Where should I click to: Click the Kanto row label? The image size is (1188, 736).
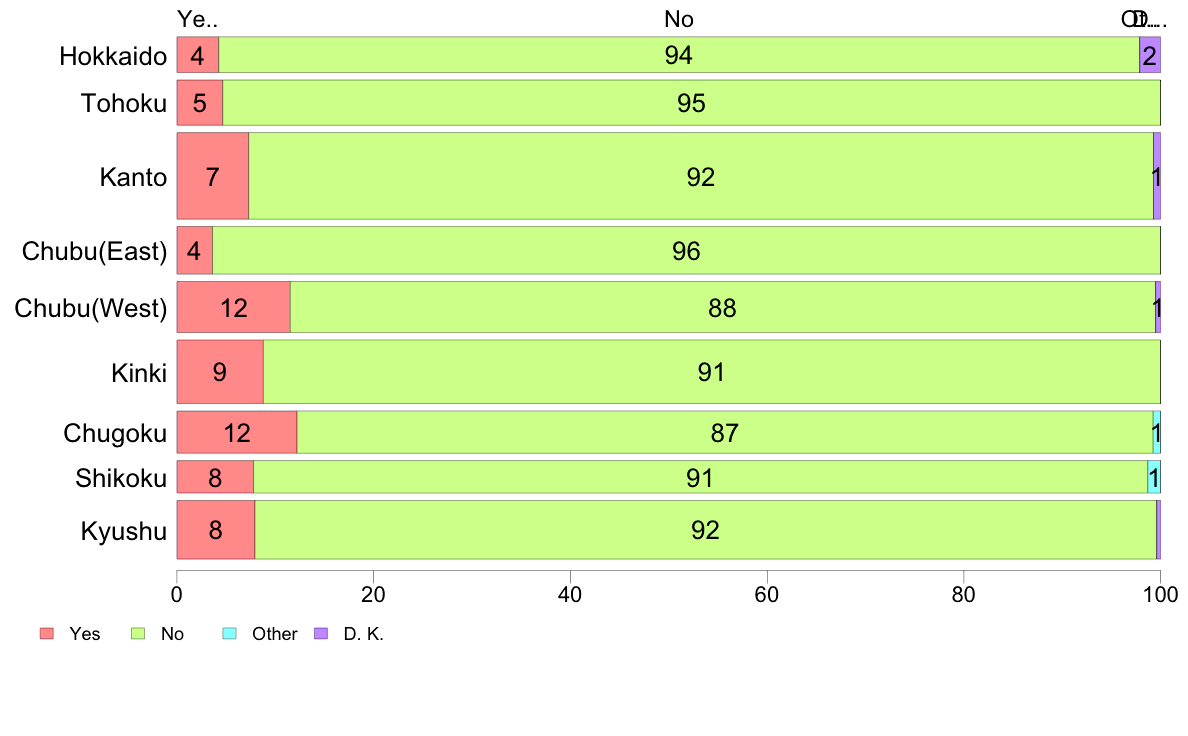coord(133,177)
